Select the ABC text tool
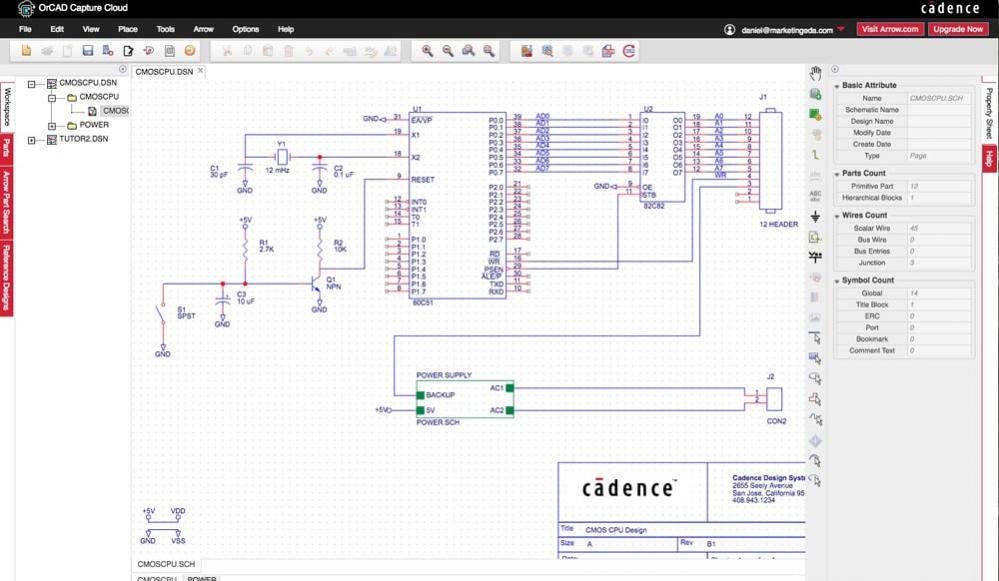Viewport: 999px width, 581px height. coord(816,196)
